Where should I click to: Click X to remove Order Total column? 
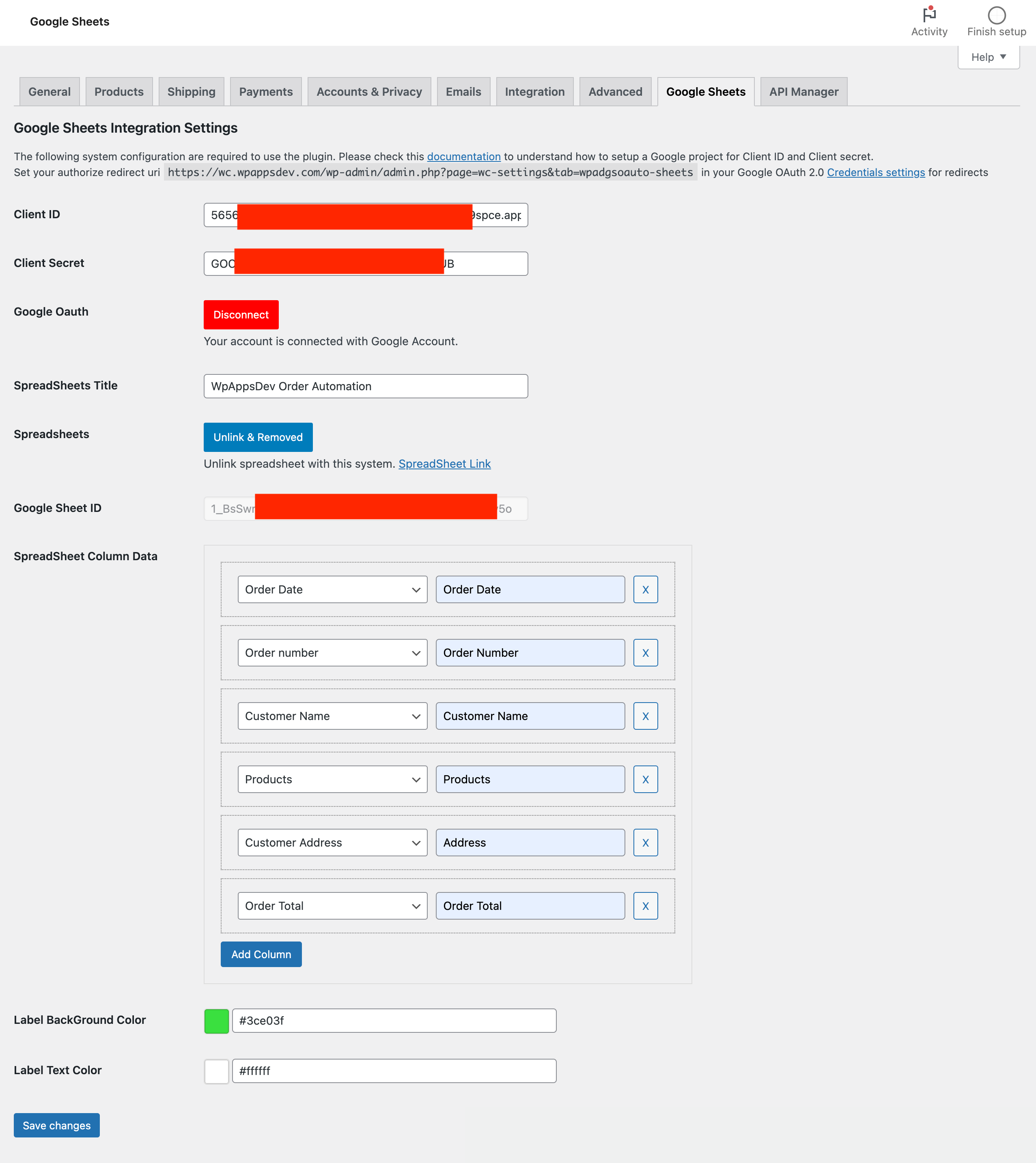[x=645, y=905]
